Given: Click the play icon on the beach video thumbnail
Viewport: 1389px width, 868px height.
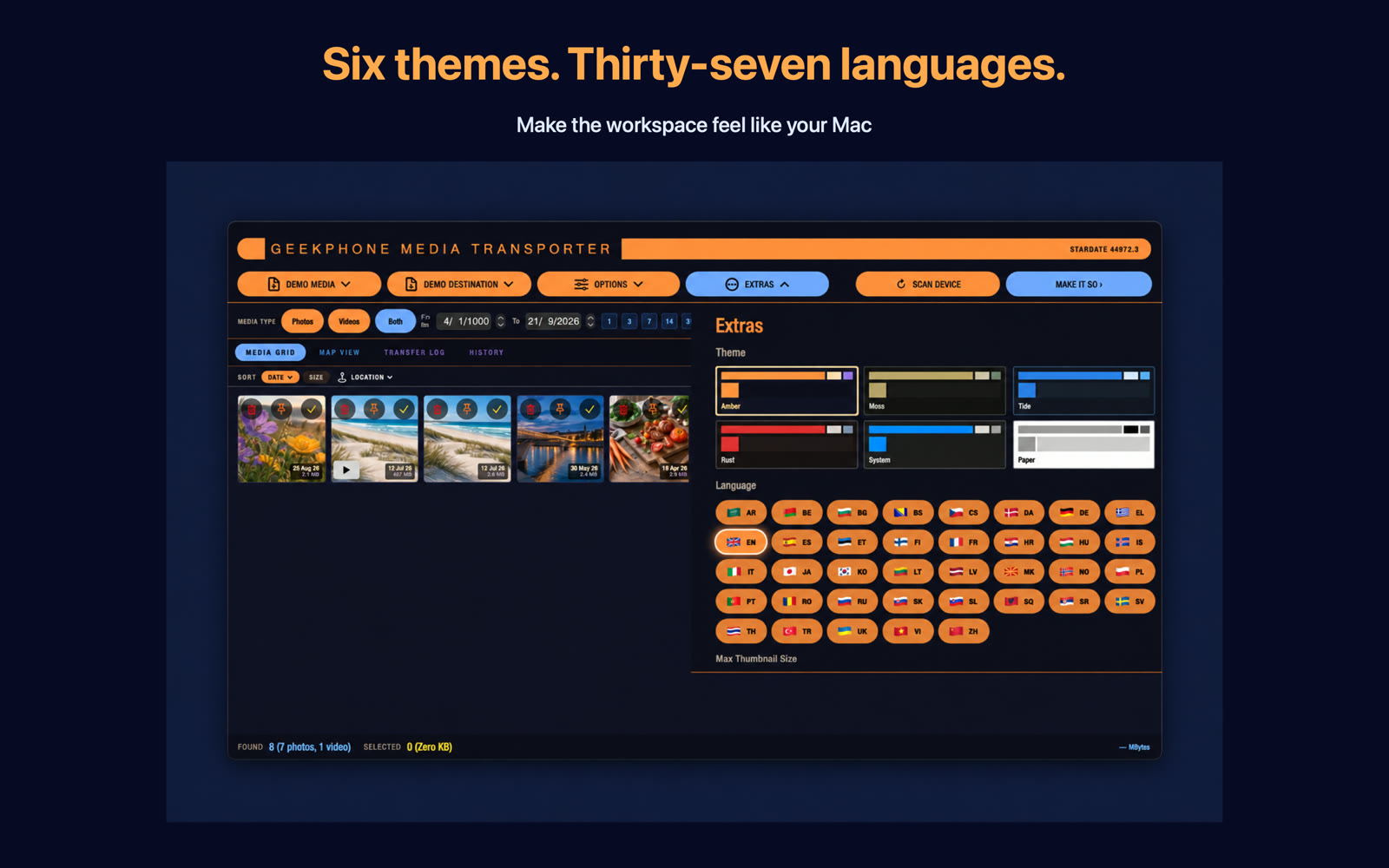Looking at the screenshot, I should [x=346, y=470].
